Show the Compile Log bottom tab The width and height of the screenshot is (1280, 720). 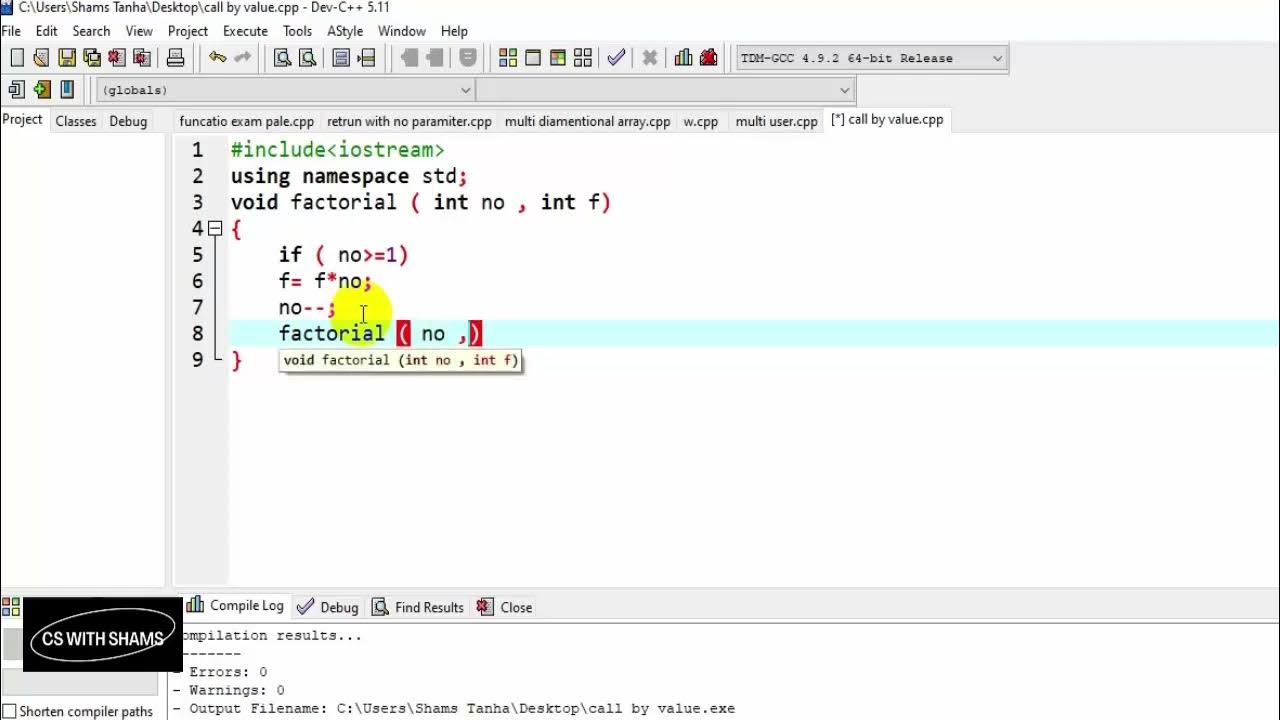[236, 605]
